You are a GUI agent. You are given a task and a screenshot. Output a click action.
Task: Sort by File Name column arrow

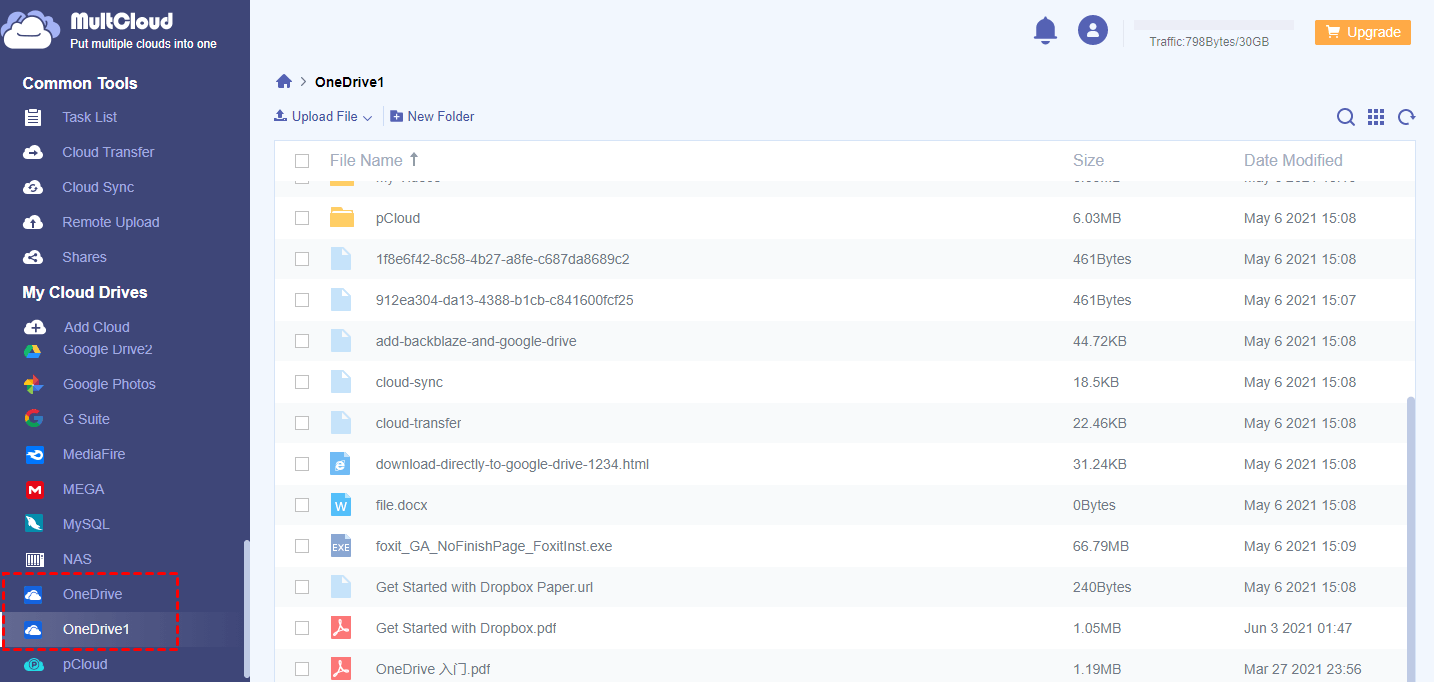click(414, 160)
